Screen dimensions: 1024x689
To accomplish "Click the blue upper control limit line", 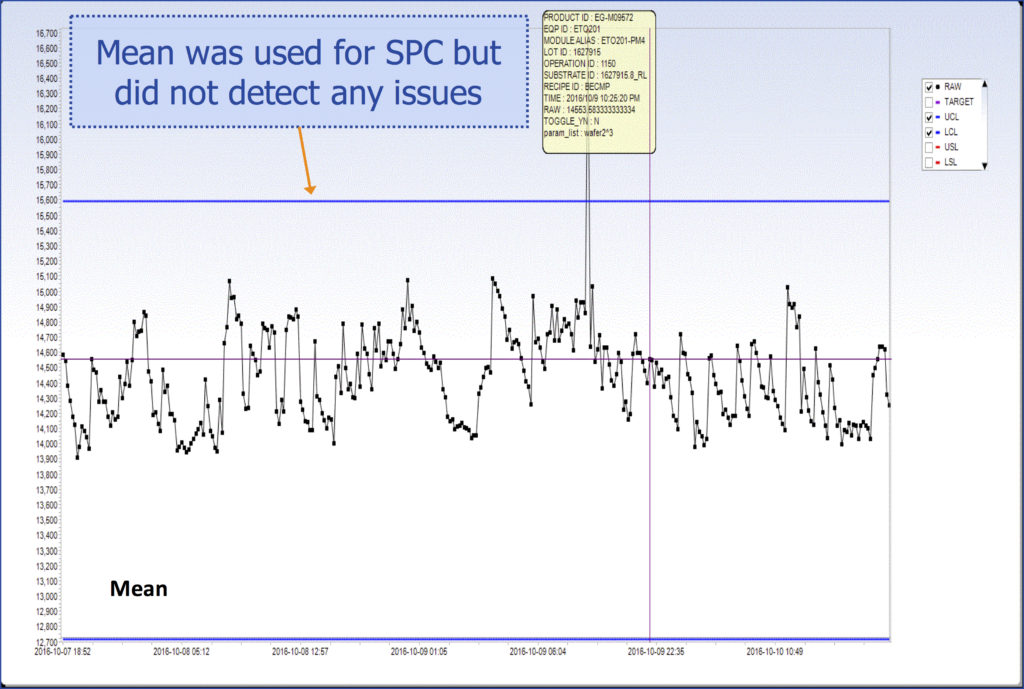I will tap(450, 201).
